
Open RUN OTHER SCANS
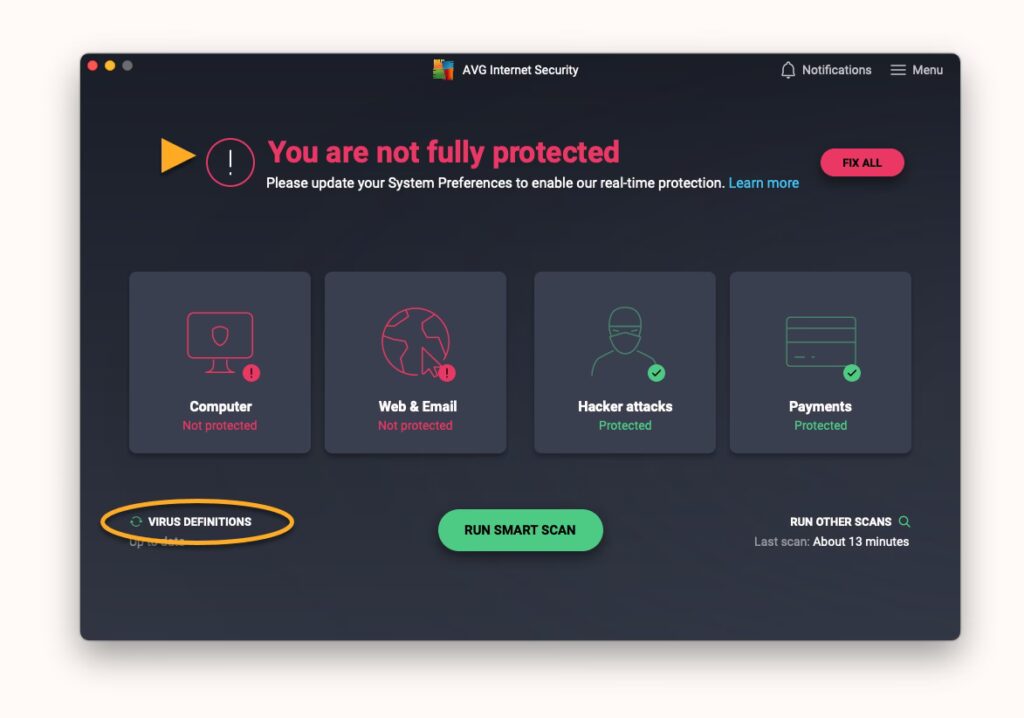(840, 522)
